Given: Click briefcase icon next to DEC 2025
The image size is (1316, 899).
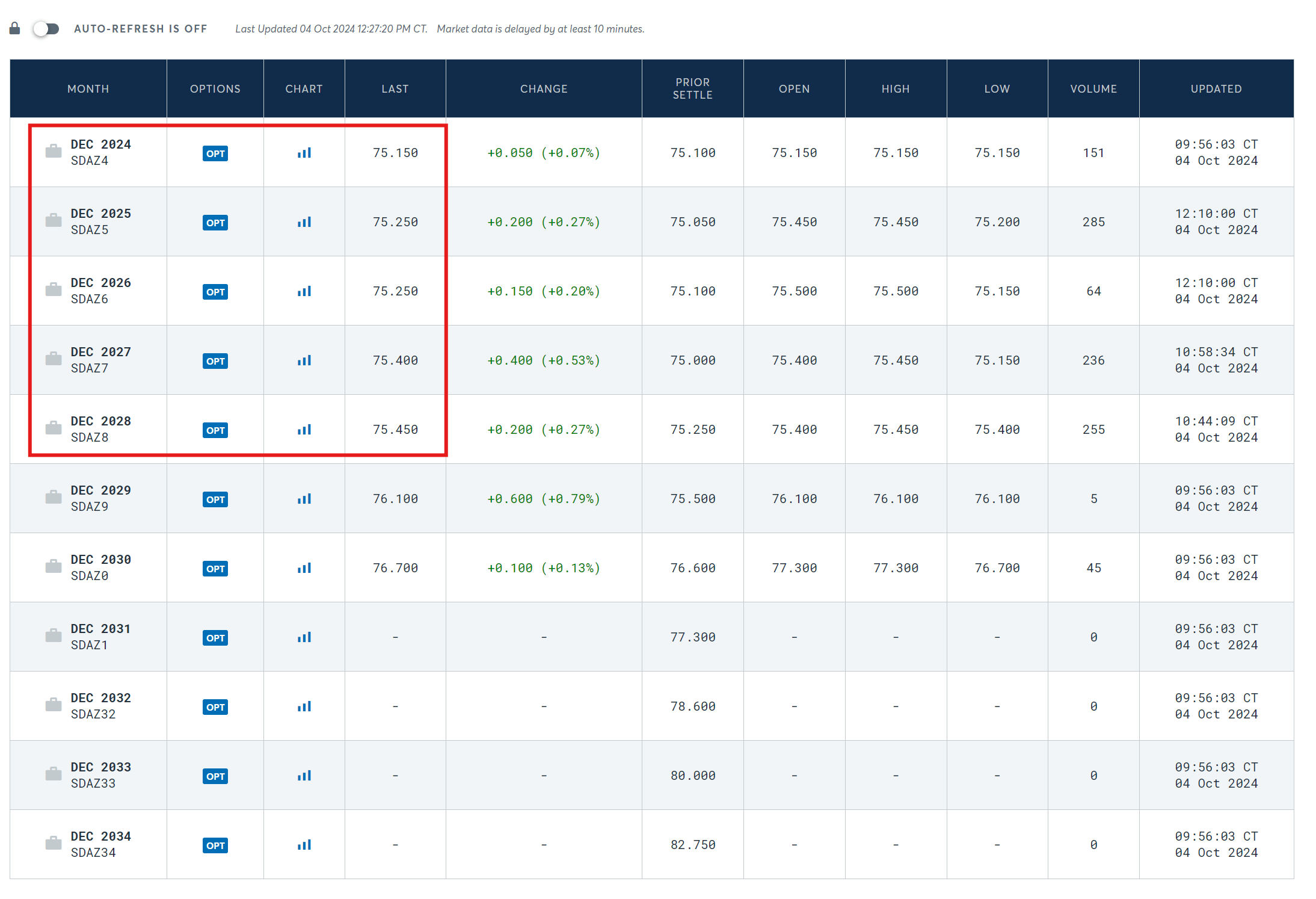Looking at the screenshot, I should coord(54,220).
